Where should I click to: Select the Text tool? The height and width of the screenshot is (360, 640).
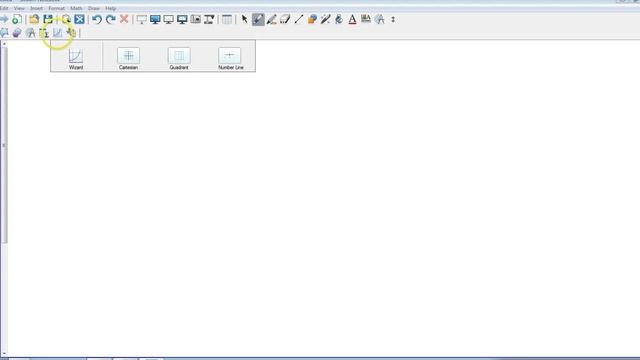[x=352, y=19]
